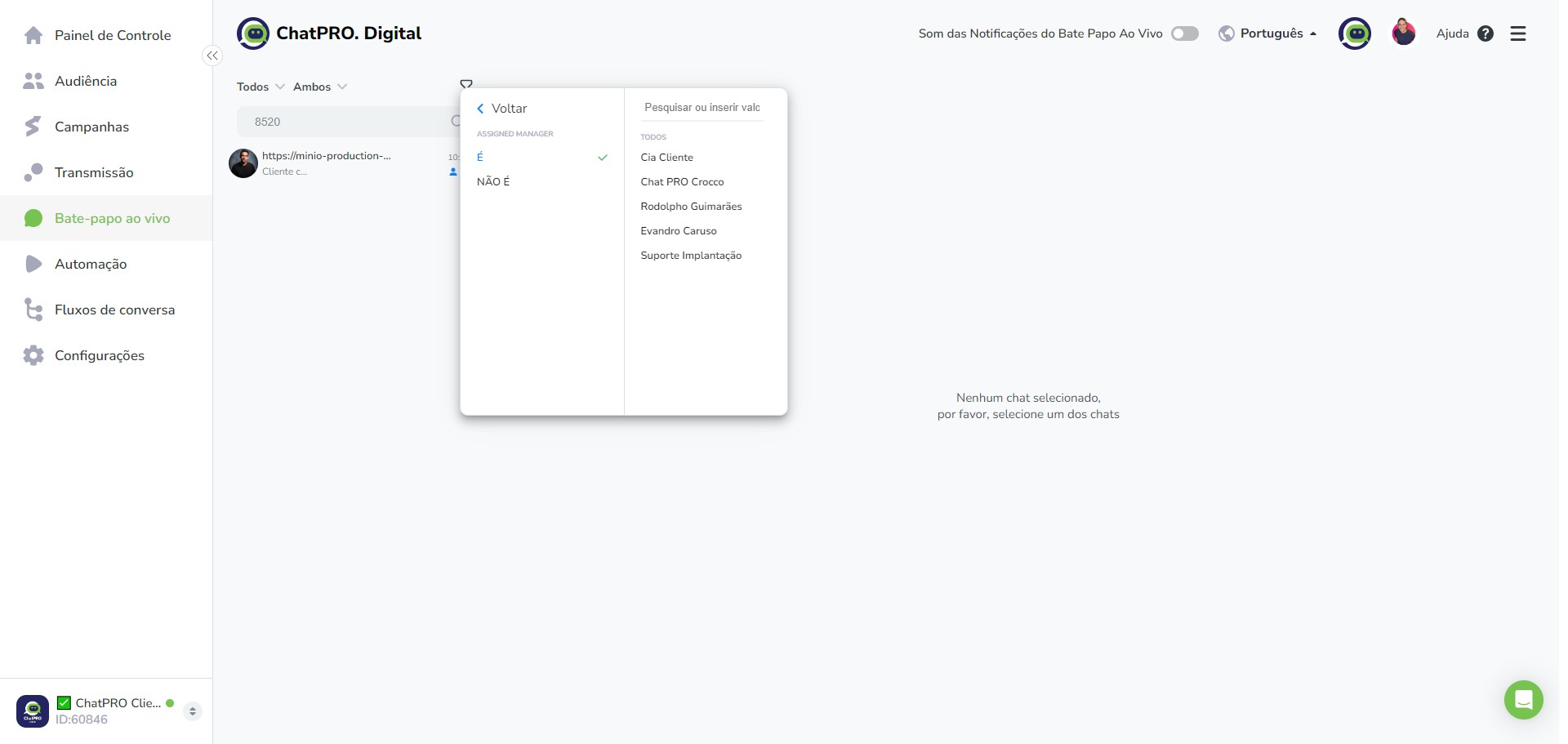Open Ajuda help question-mark icon
Screen dimensions: 1568x744
point(1486,33)
